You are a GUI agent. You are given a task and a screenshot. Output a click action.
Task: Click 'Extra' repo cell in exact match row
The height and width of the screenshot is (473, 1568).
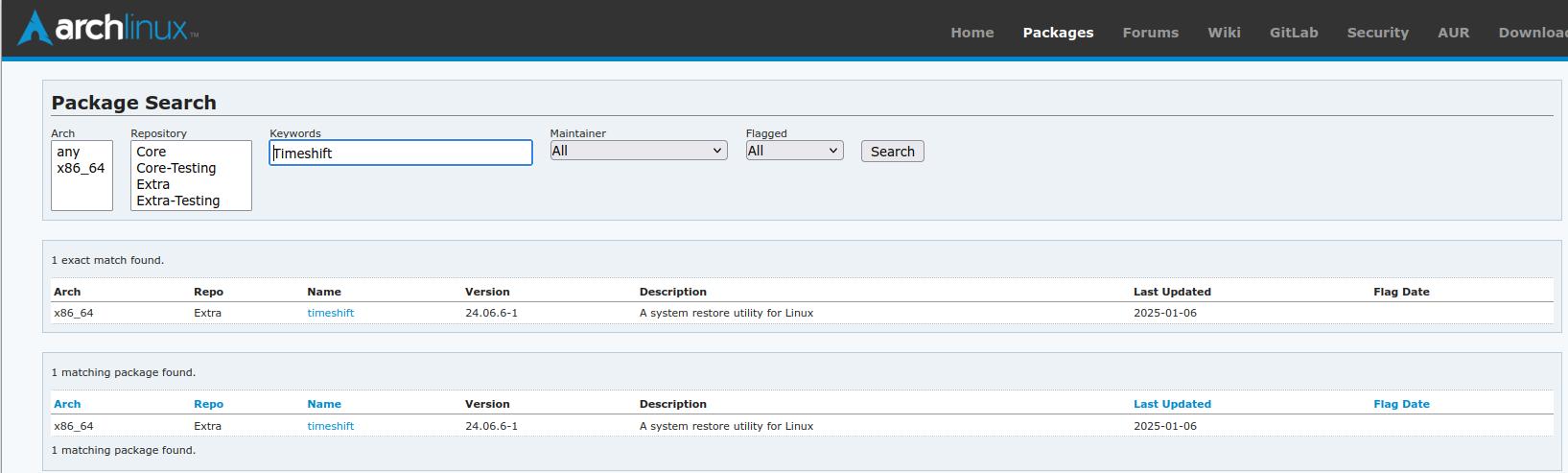207,313
